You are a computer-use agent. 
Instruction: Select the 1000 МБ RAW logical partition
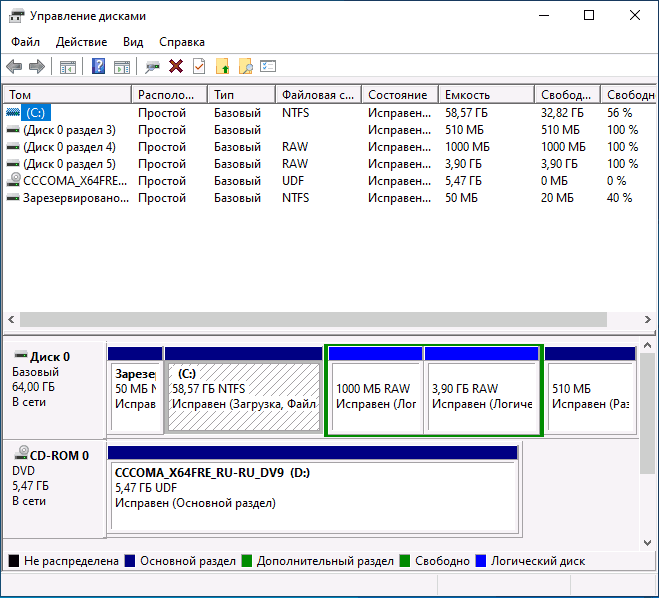375,390
